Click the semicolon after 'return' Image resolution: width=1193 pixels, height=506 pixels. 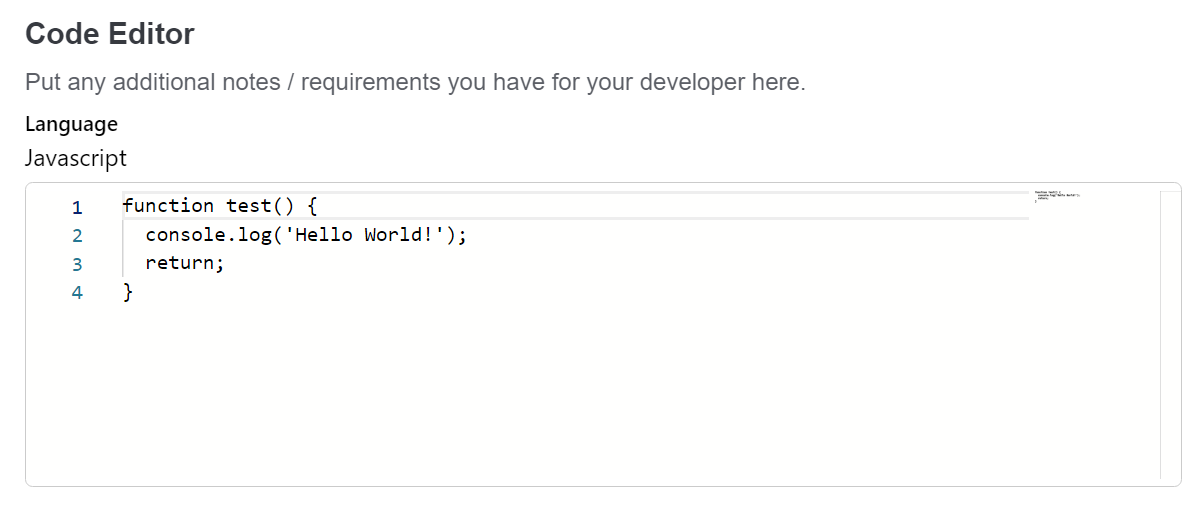220,265
